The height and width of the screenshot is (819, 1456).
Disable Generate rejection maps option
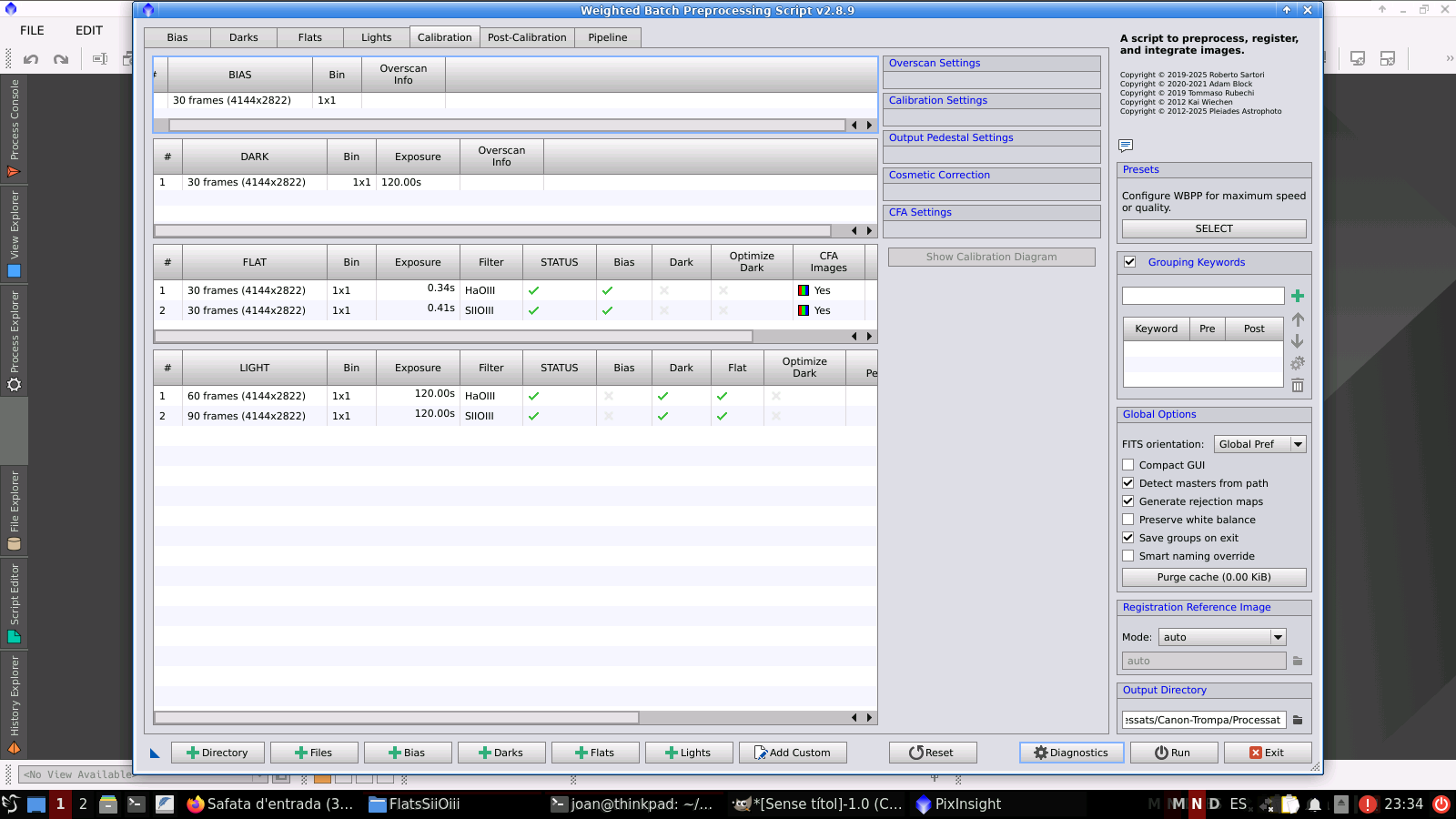1128,501
